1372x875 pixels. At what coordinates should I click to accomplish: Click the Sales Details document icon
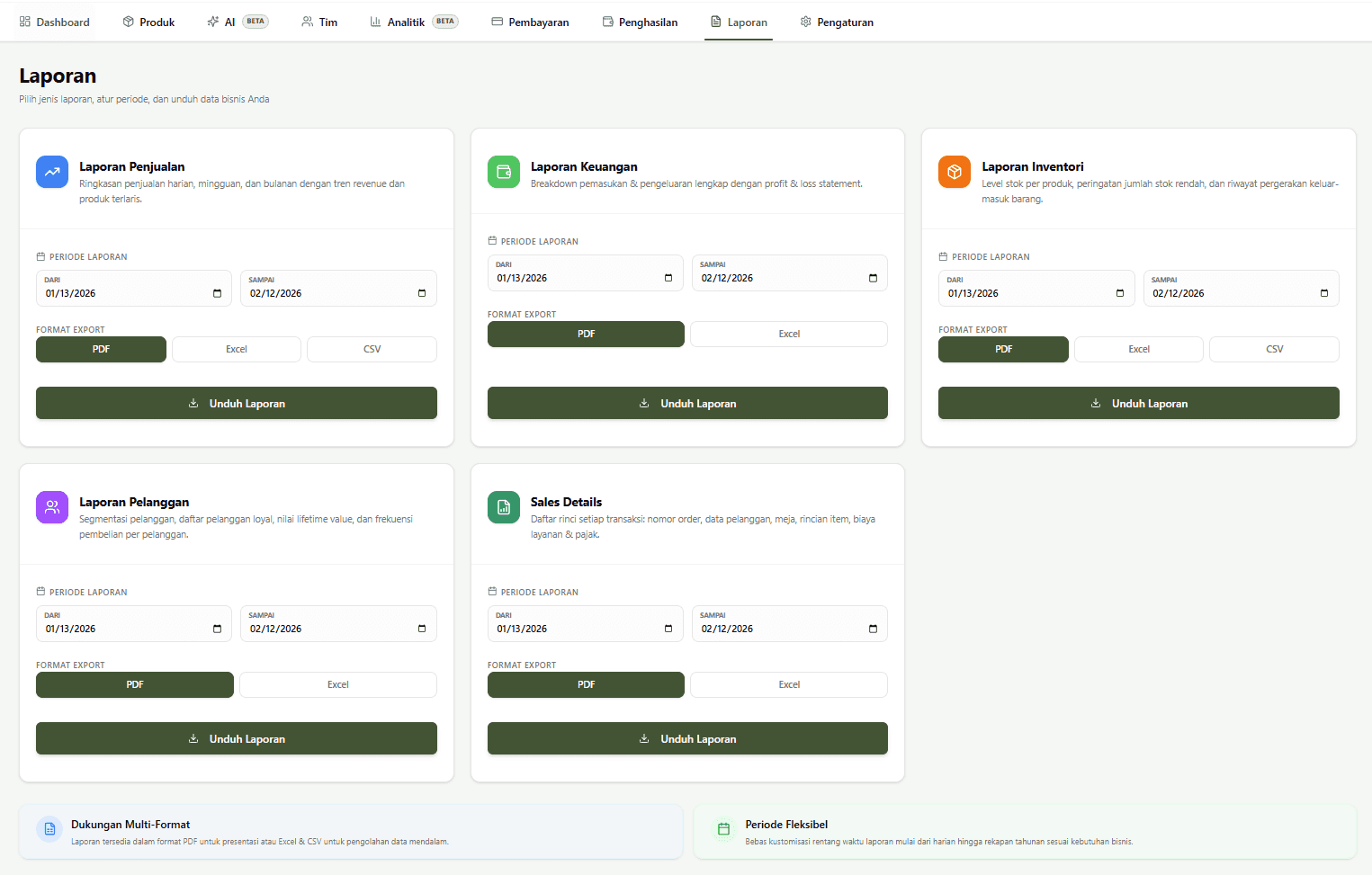tap(504, 507)
